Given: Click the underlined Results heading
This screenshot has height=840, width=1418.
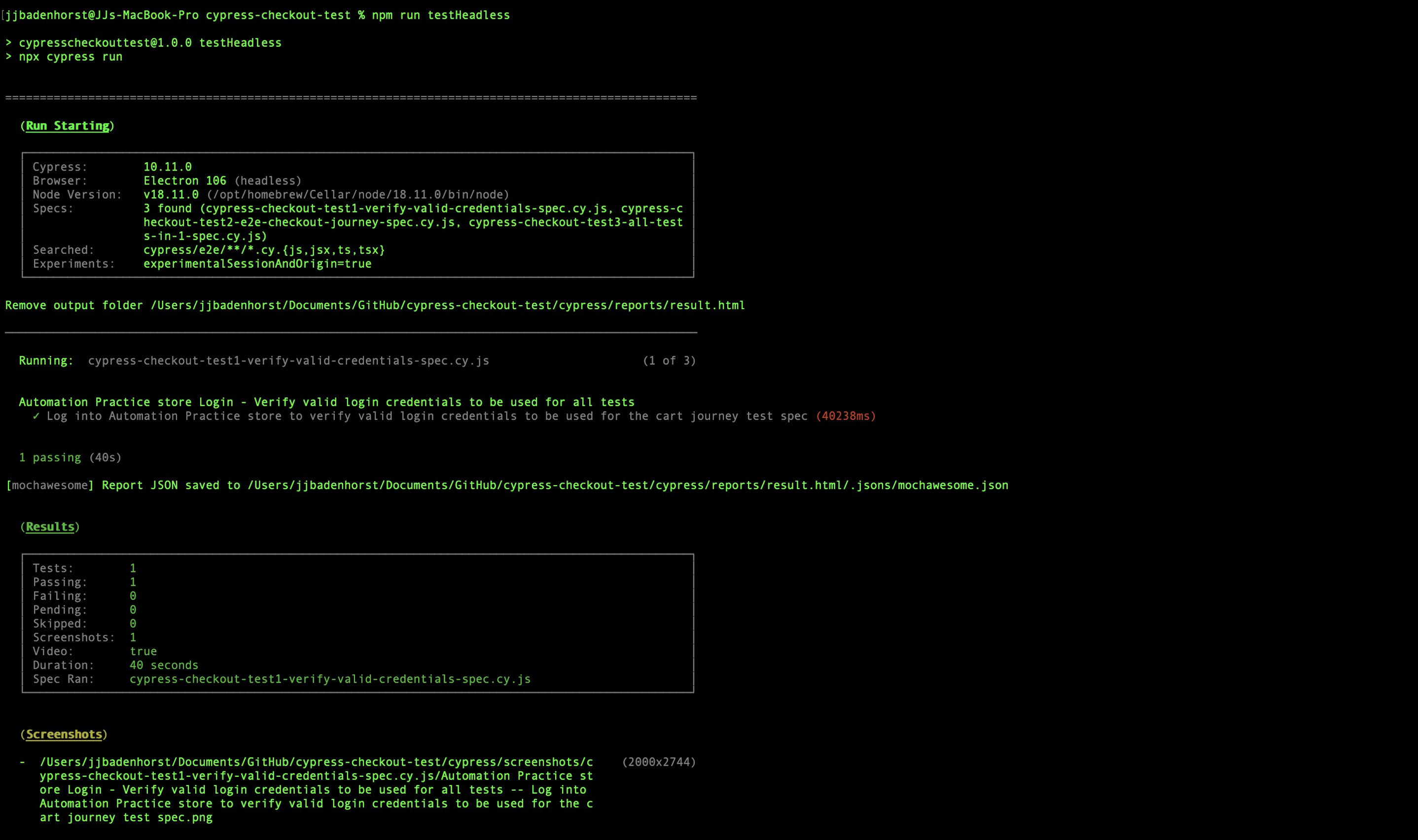Looking at the screenshot, I should tap(50, 526).
